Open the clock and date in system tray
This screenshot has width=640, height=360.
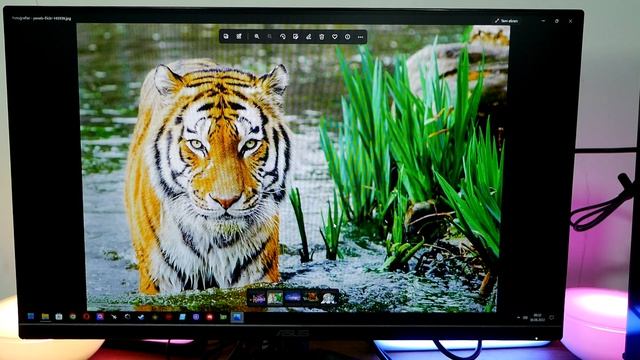[538, 318]
